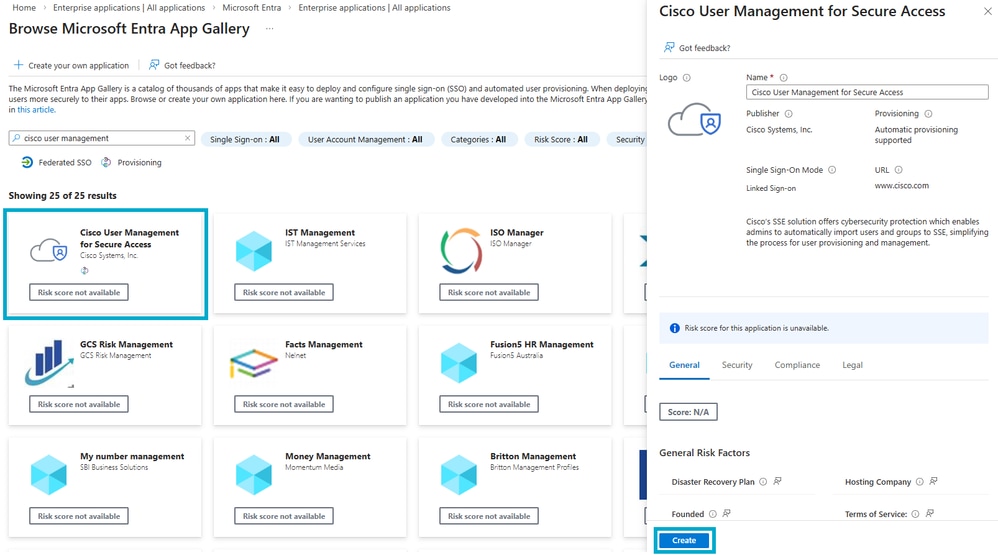Open the Categories filter
Screen dimensions: 998x555
point(478,139)
